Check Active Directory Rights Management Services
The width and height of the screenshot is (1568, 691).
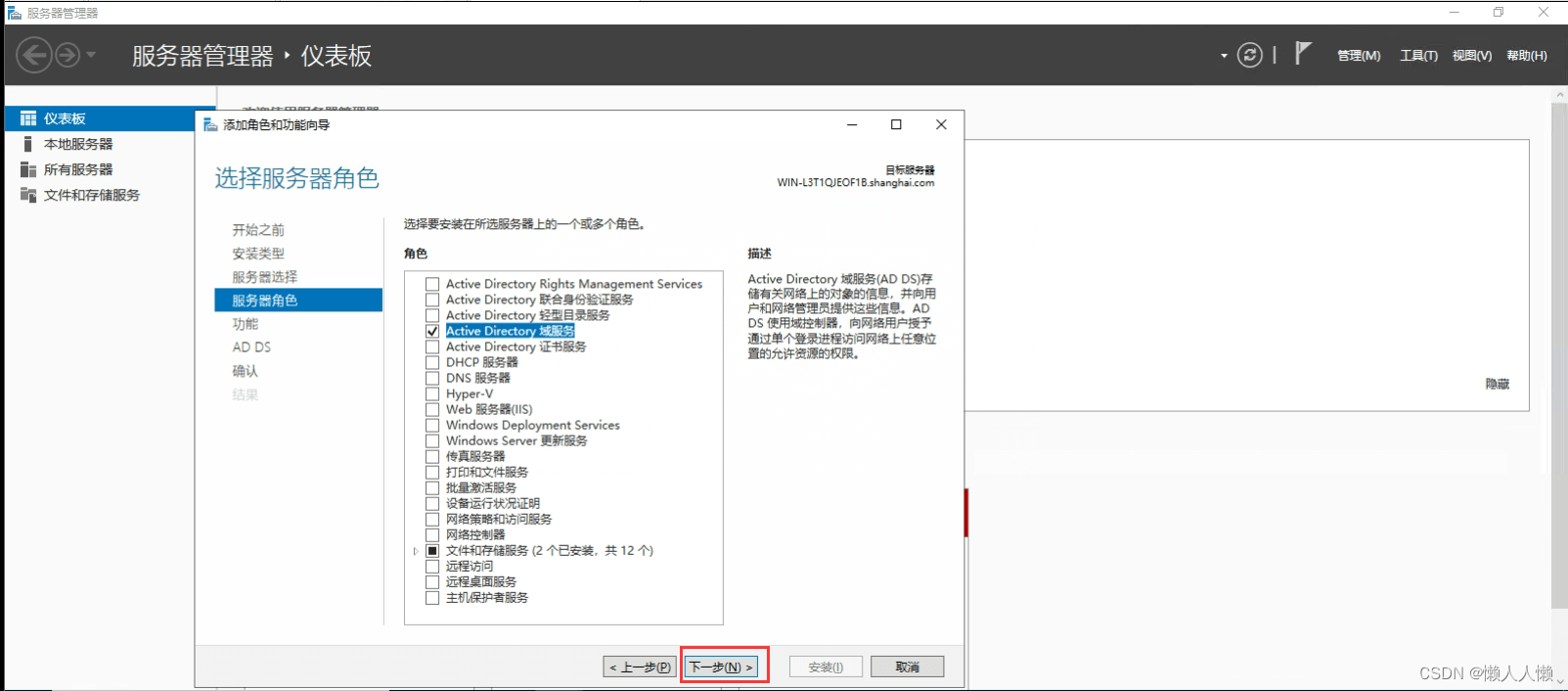click(432, 284)
